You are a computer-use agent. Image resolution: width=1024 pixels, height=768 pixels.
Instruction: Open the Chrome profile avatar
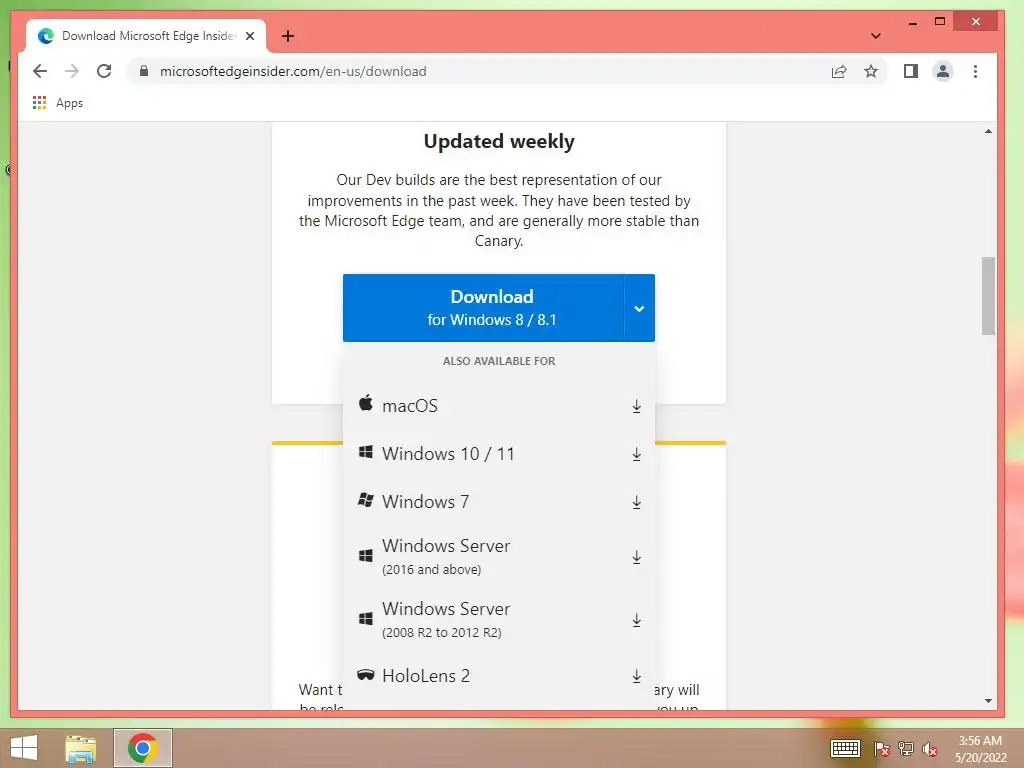pos(942,71)
